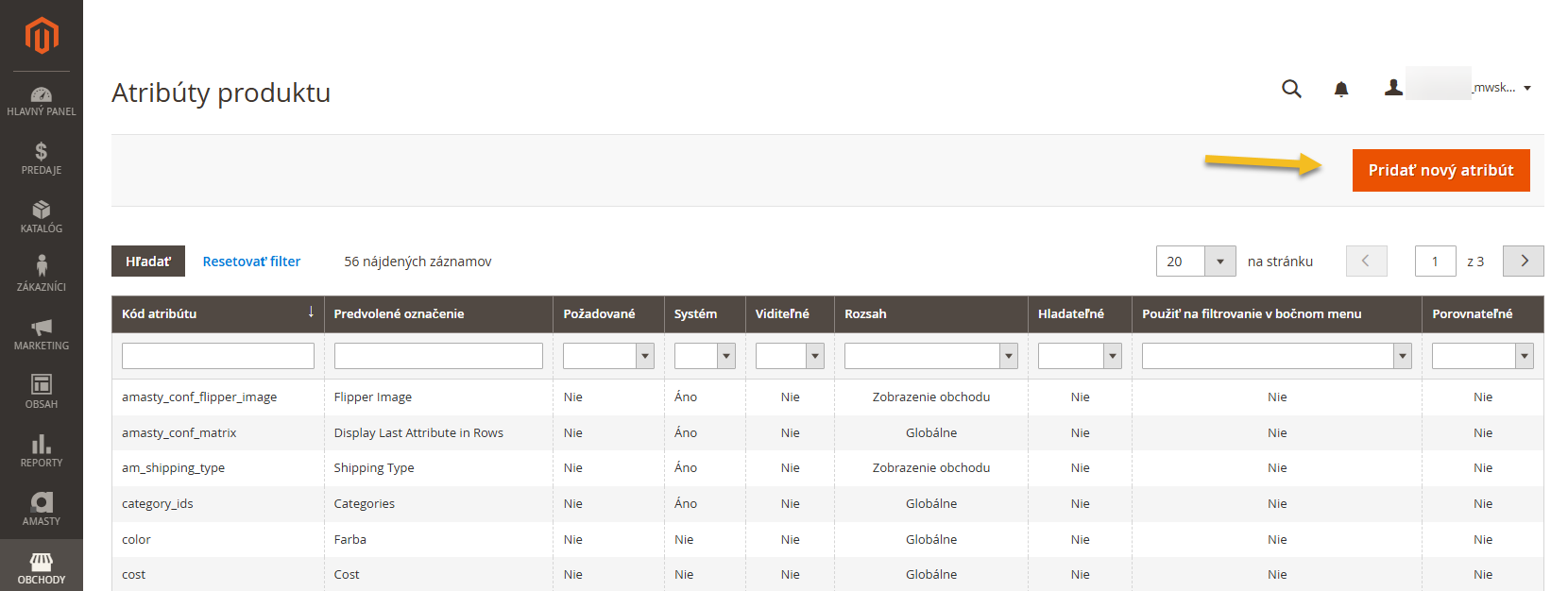This screenshot has width=1568, height=591.
Task: Open Hlavný Panel dashboard in sidebar
Action: [42, 101]
